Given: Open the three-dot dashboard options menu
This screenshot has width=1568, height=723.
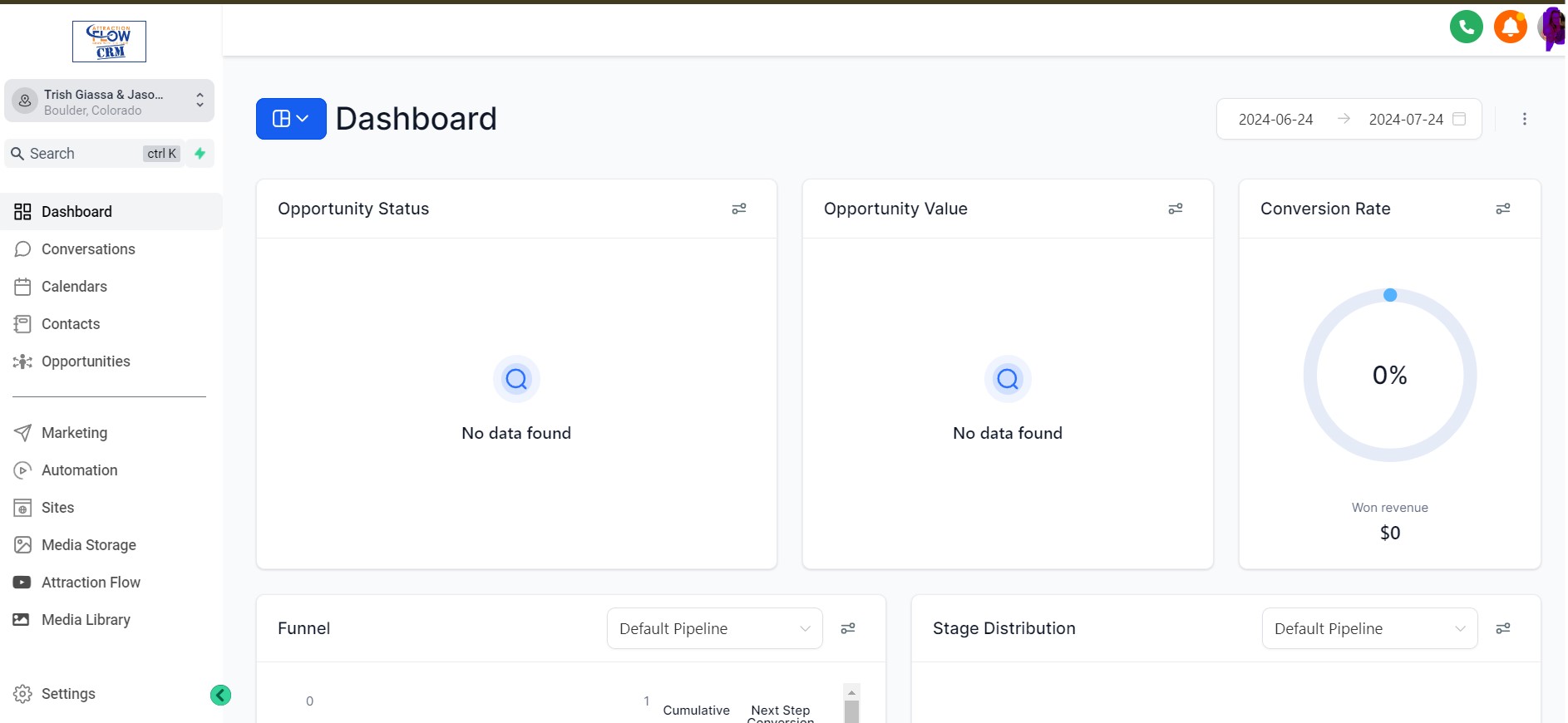Looking at the screenshot, I should point(1524,119).
